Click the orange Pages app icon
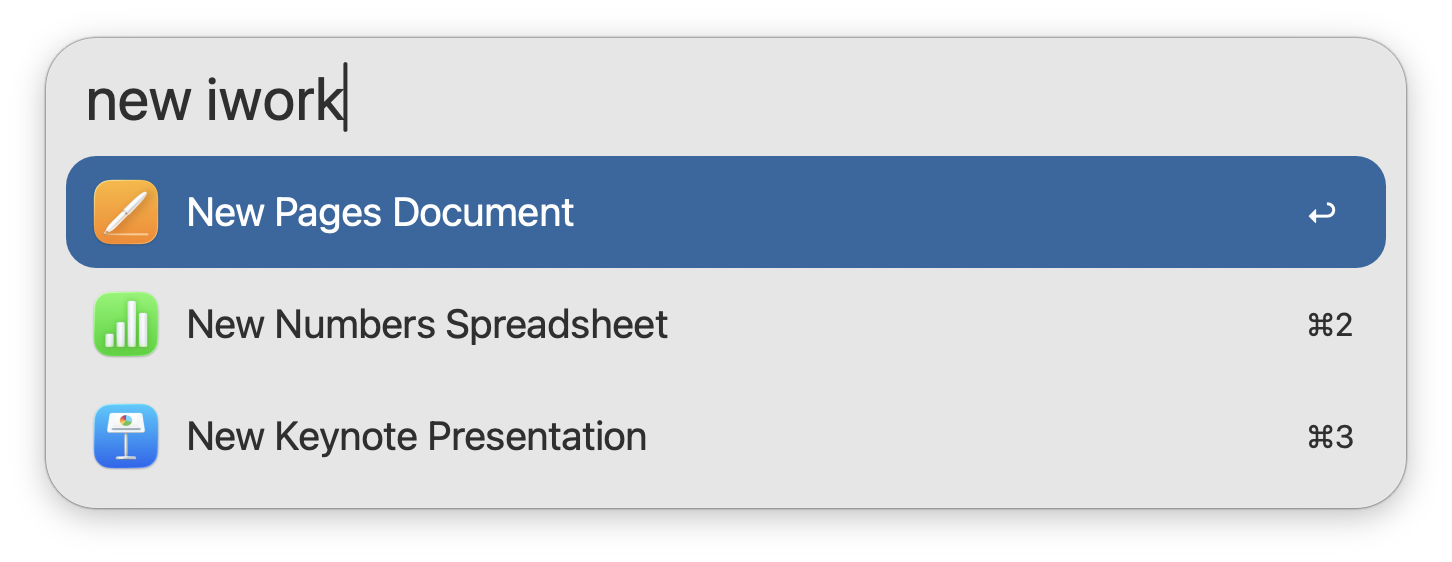 pos(126,212)
